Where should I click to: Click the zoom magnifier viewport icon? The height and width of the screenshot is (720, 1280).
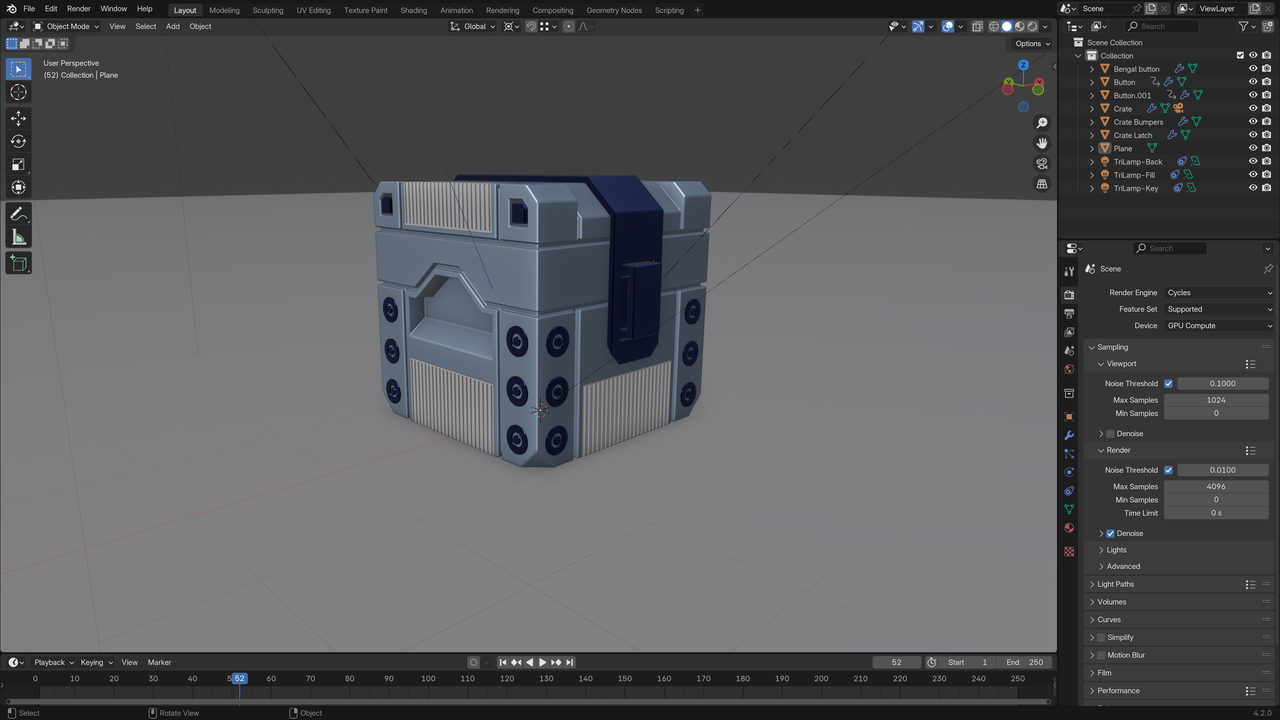1042,123
